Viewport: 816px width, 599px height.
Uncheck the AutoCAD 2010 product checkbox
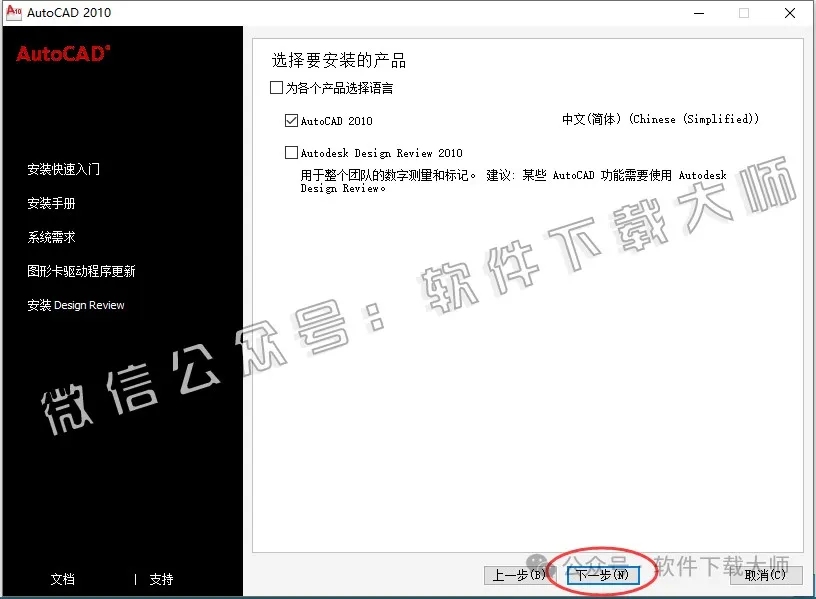click(291, 121)
